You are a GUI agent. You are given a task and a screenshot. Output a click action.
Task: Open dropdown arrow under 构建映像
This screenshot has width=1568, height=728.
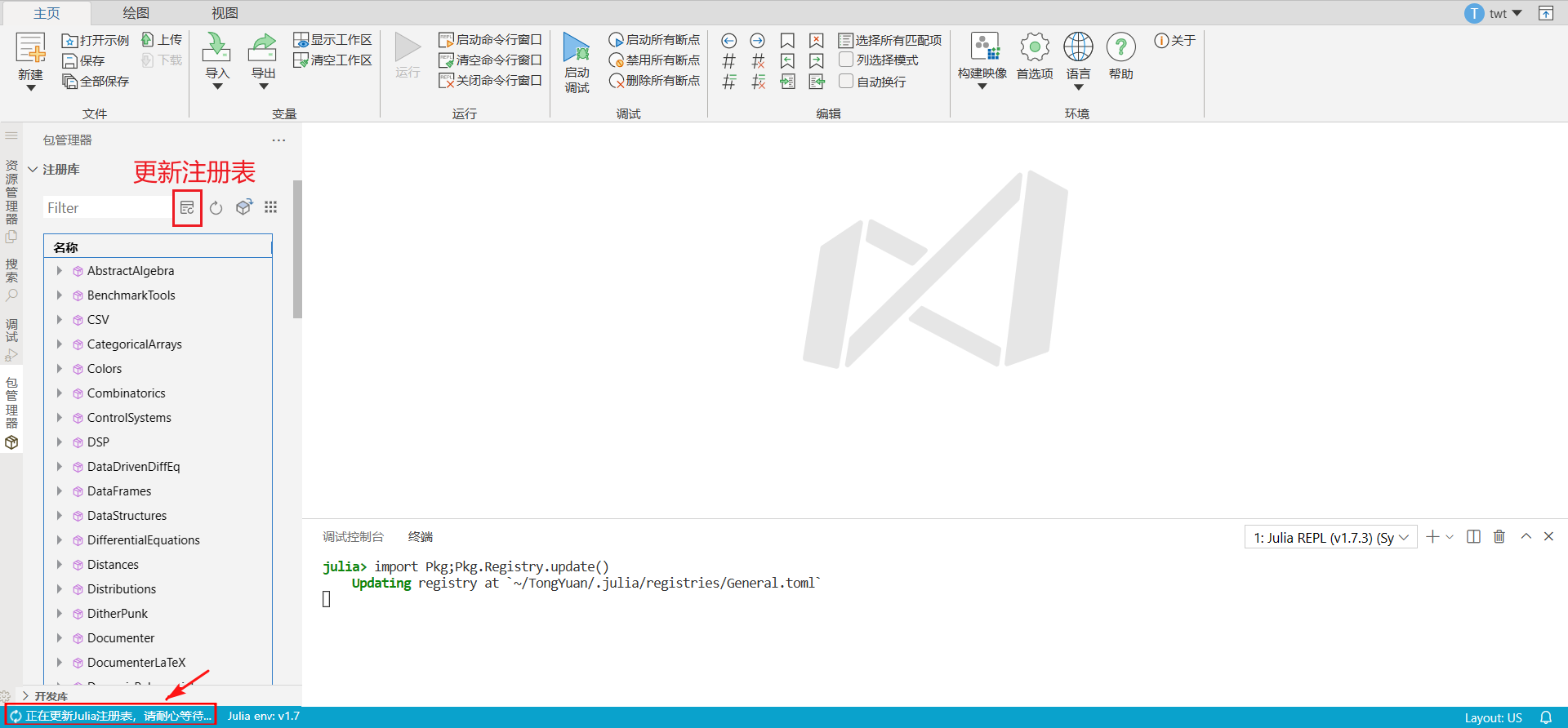982,86
